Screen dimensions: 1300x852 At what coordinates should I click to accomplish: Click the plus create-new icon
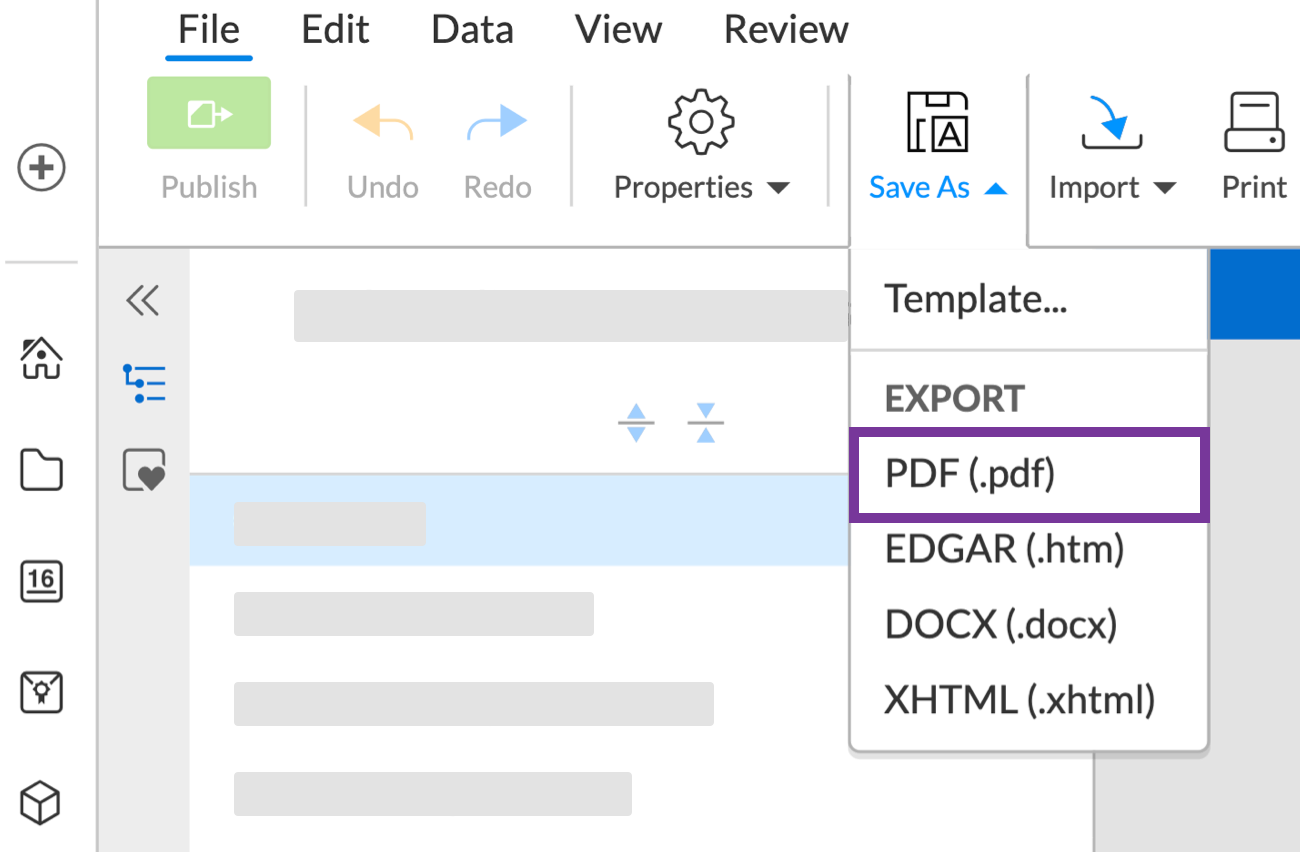[x=41, y=168]
